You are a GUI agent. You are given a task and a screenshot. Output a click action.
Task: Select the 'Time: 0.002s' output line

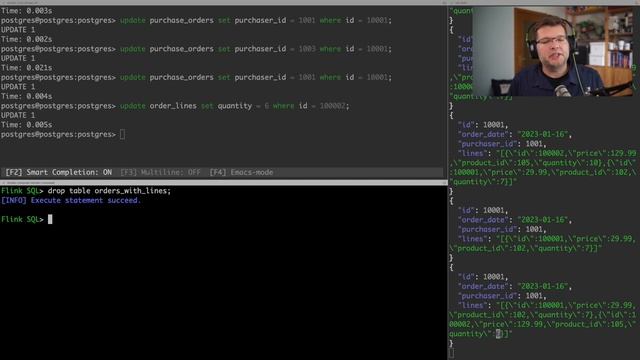(27, 39)
